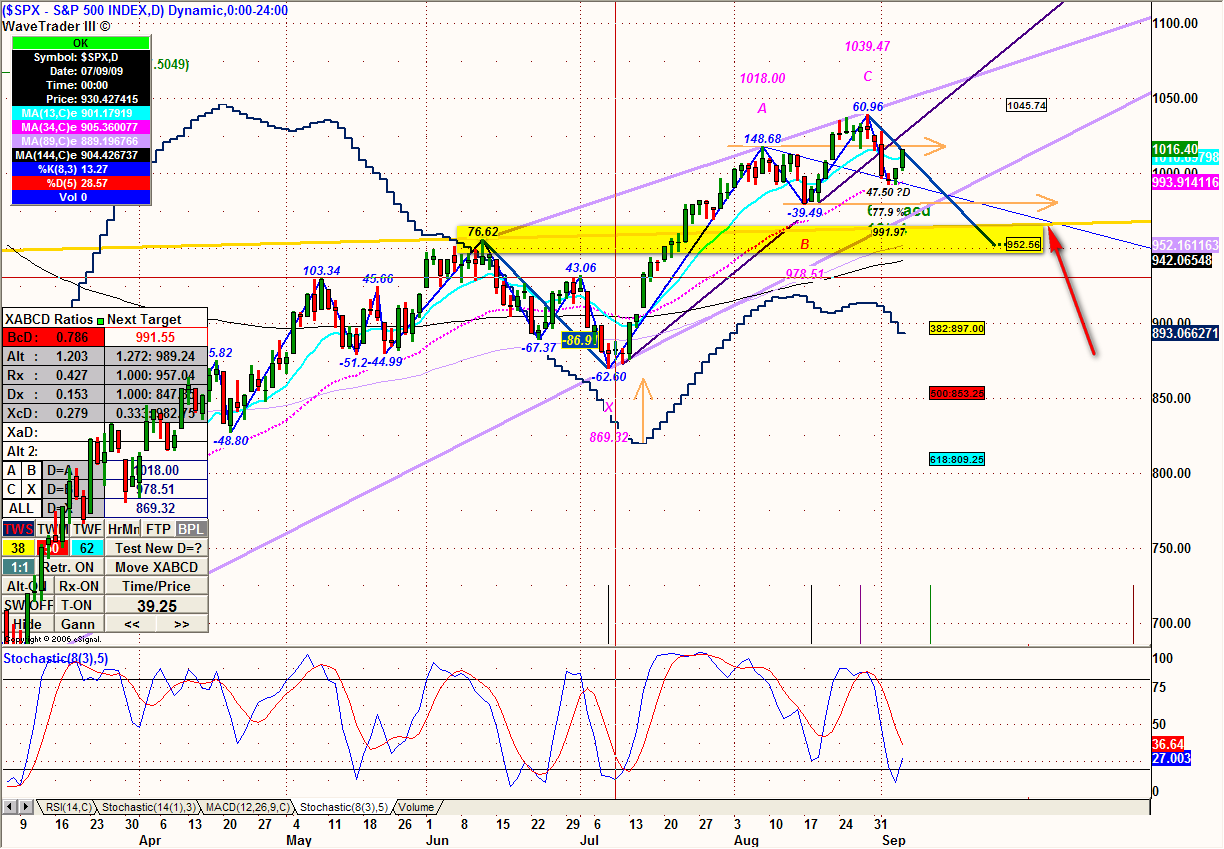Click the Move XABCD button
The height and width of the screenshot is (849, 1224).
pos(159,567)
